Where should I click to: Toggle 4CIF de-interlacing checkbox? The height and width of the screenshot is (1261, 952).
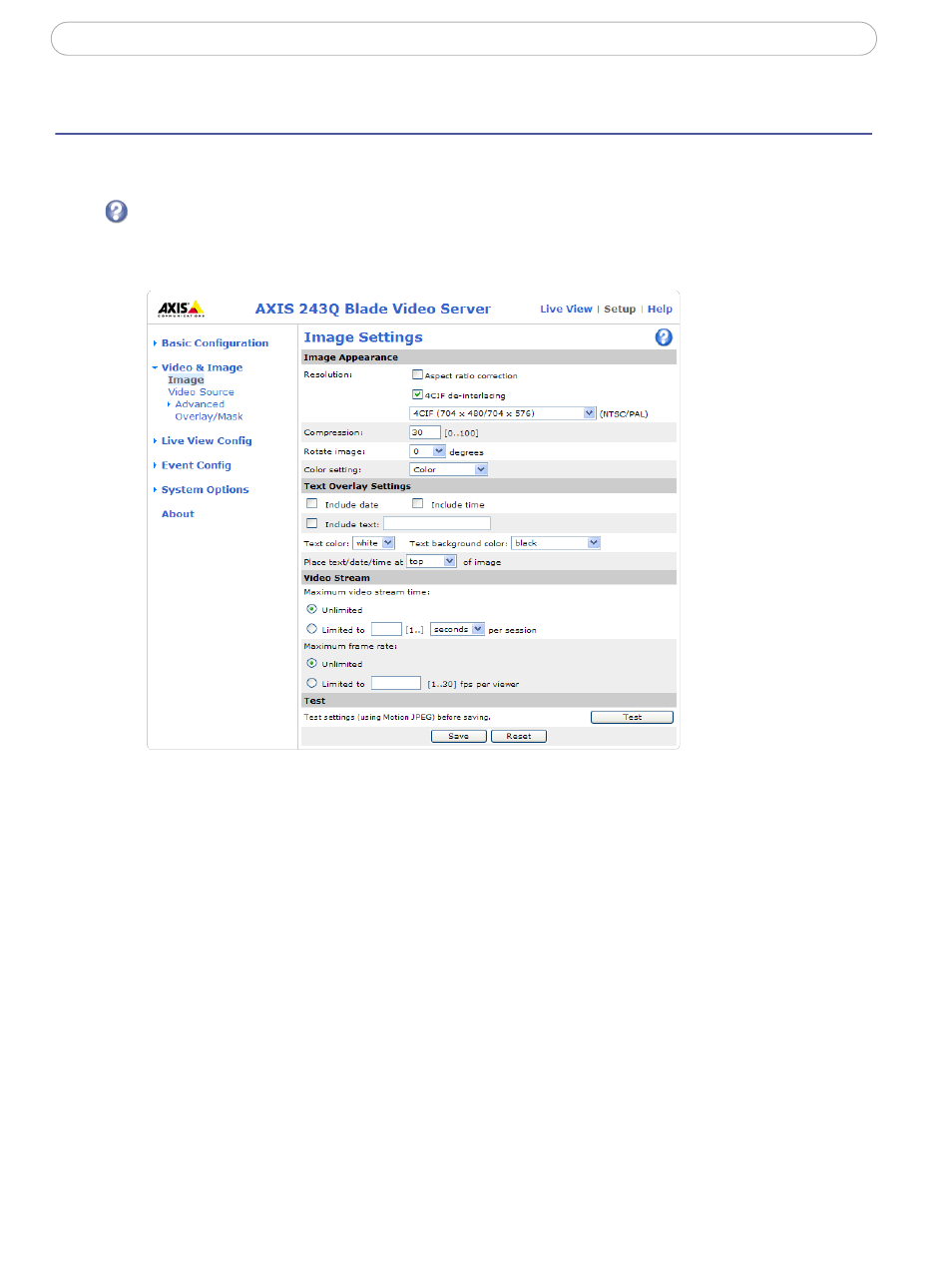click(417, 394)
